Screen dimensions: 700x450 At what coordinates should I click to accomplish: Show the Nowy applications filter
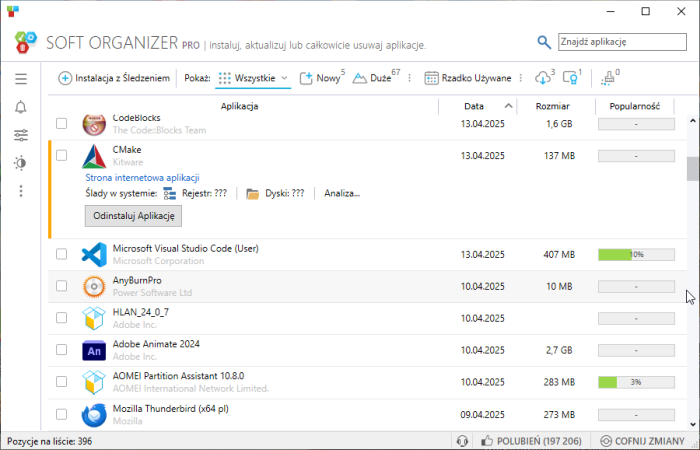click(x=322, y=78)
